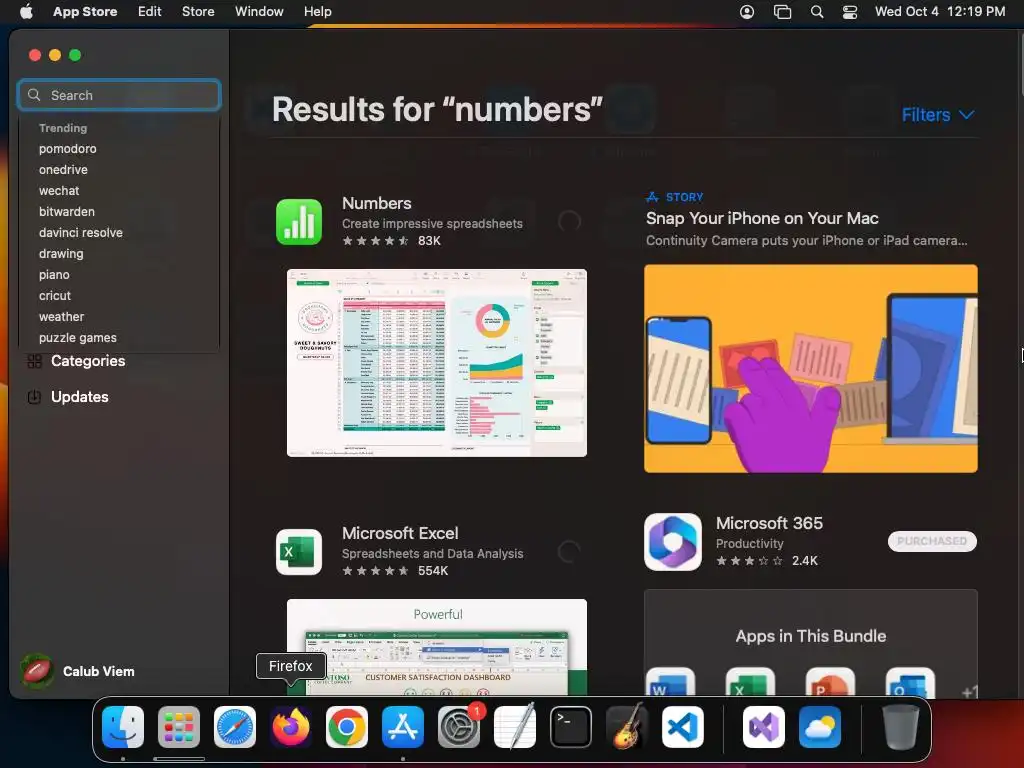Select Updates in the sidebar
This screenshot has height=768, width=1024.
[68, 396]
